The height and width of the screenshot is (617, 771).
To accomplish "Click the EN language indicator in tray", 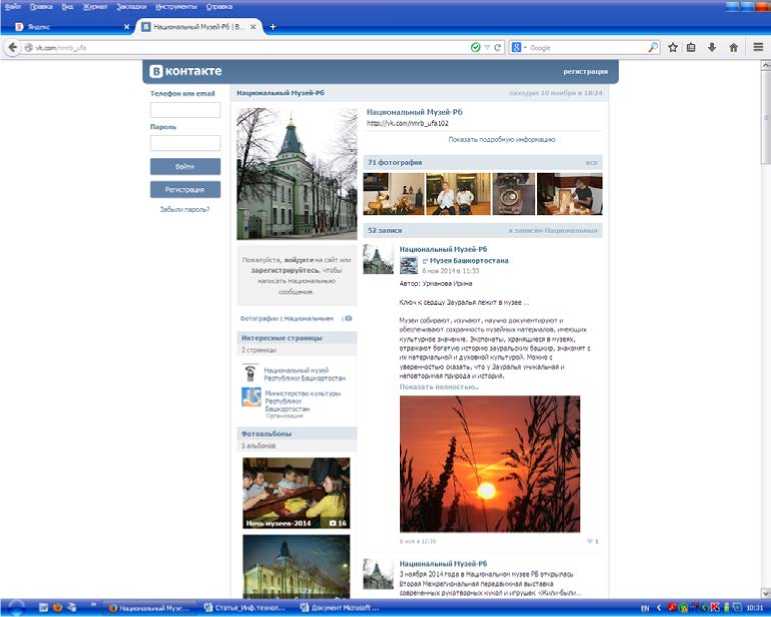I will point(645,608).
